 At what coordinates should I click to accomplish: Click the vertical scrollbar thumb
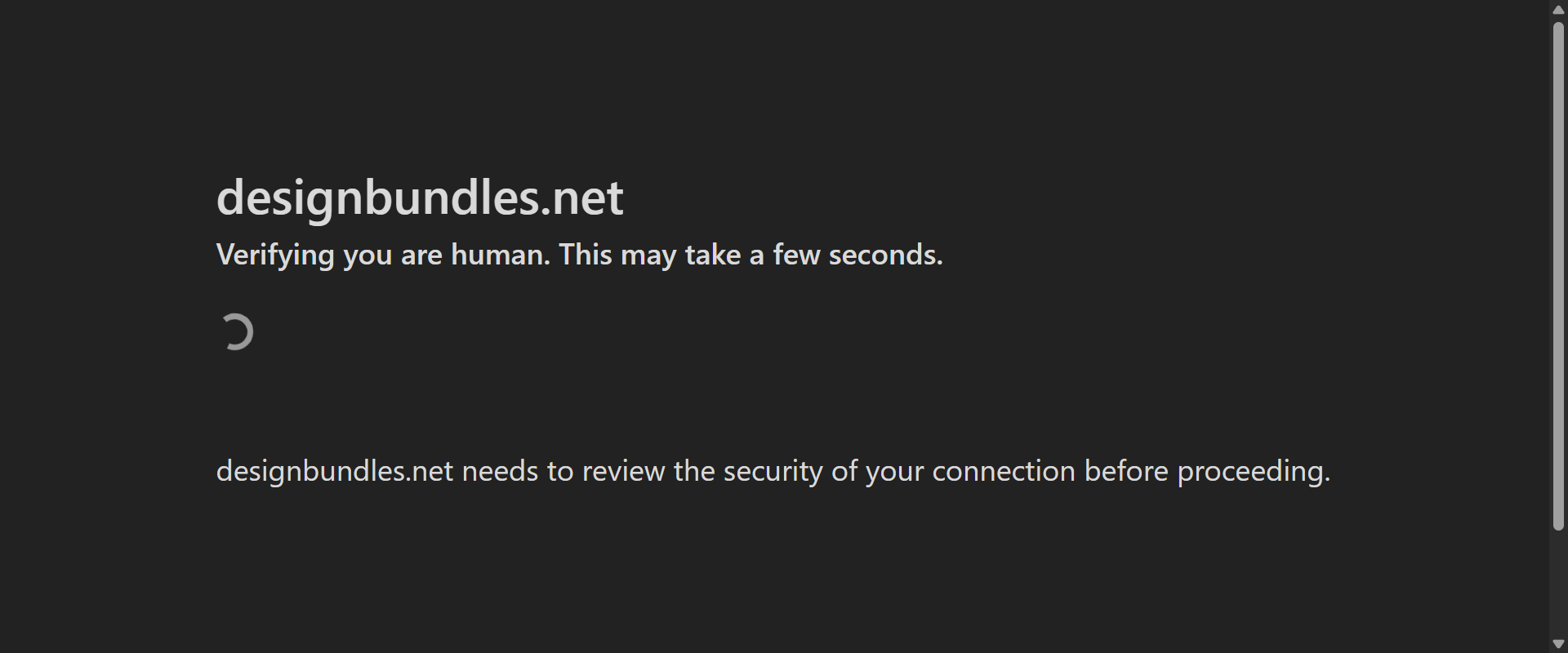pyautogui.click(x=1558, y=276)
